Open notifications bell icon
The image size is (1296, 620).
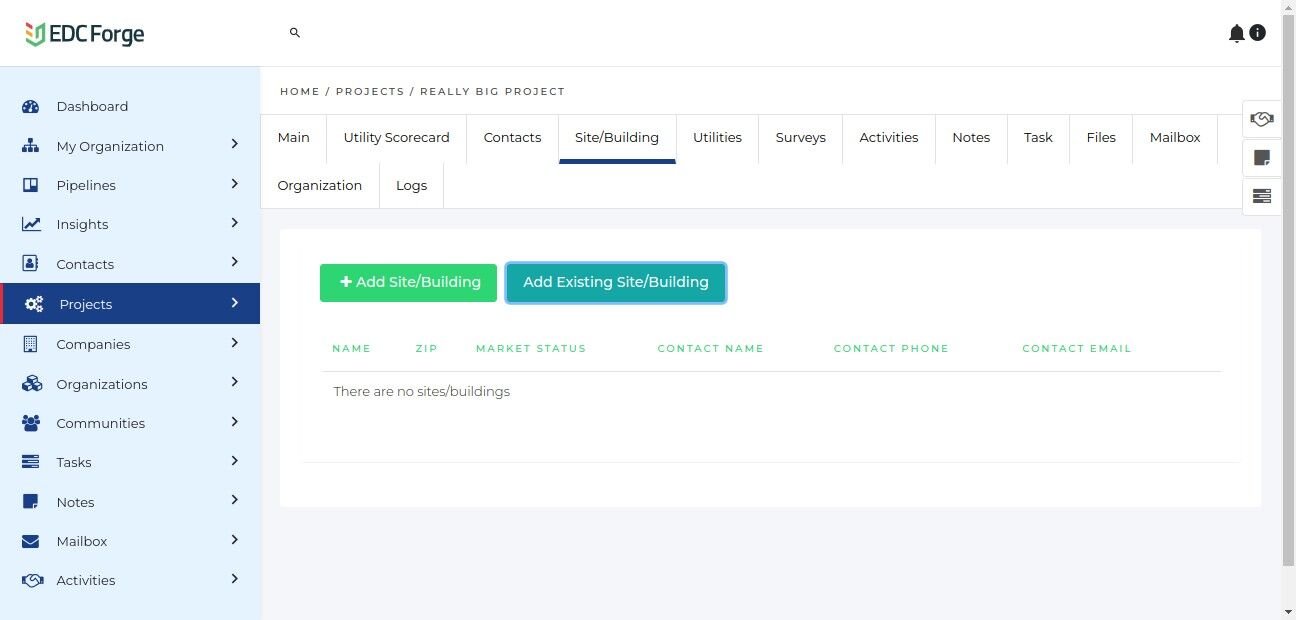[x=1237, y=33]
